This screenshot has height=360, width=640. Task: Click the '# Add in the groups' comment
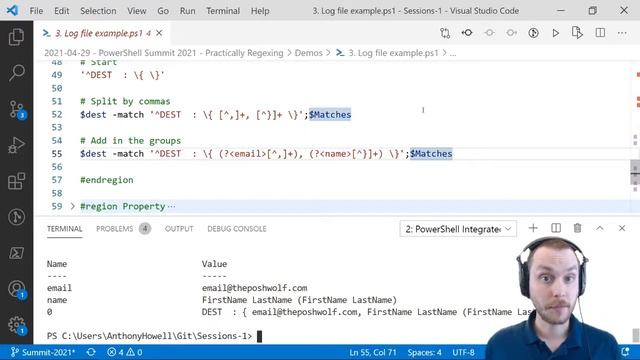130,141
